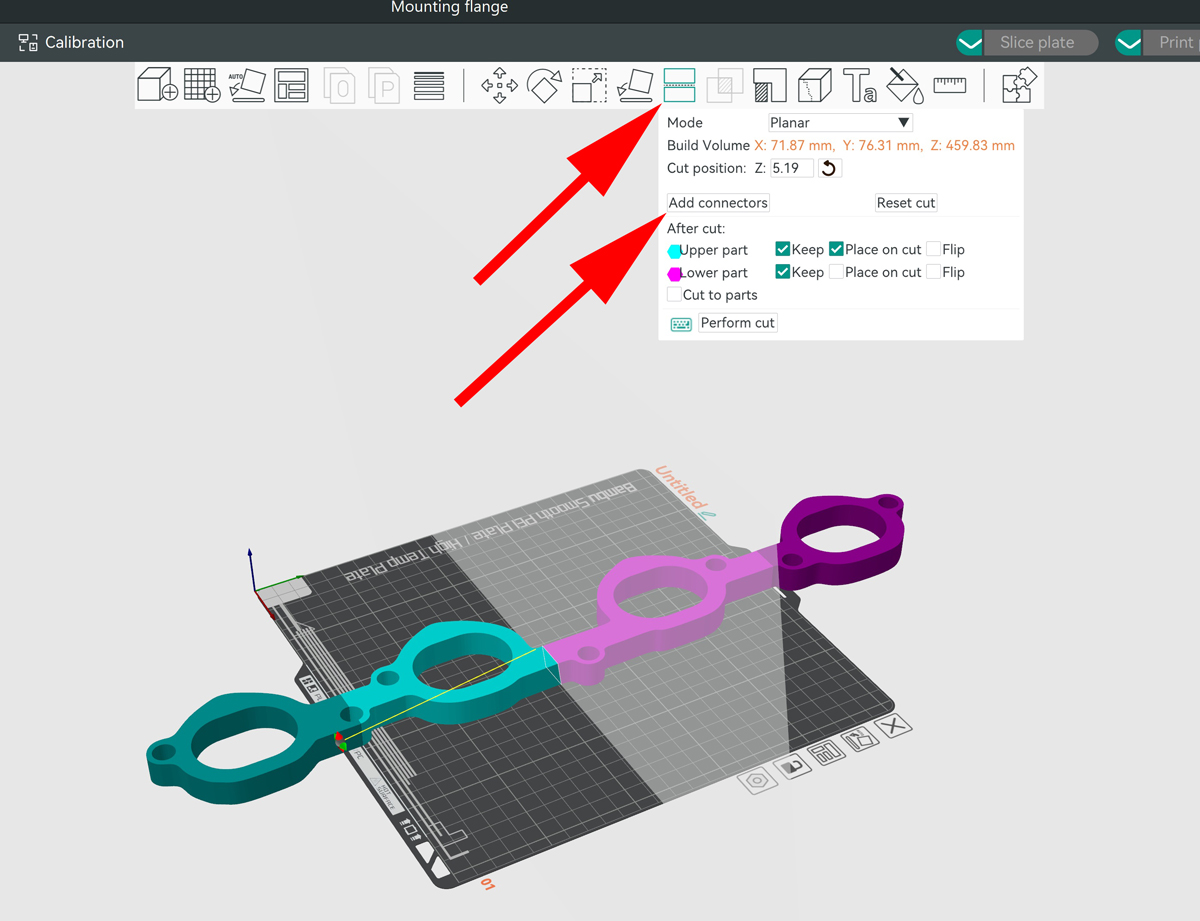The height and width of the screenshot is (921, 1200).
Task: Click the Add object cube icon
Action: click(157, 86)
